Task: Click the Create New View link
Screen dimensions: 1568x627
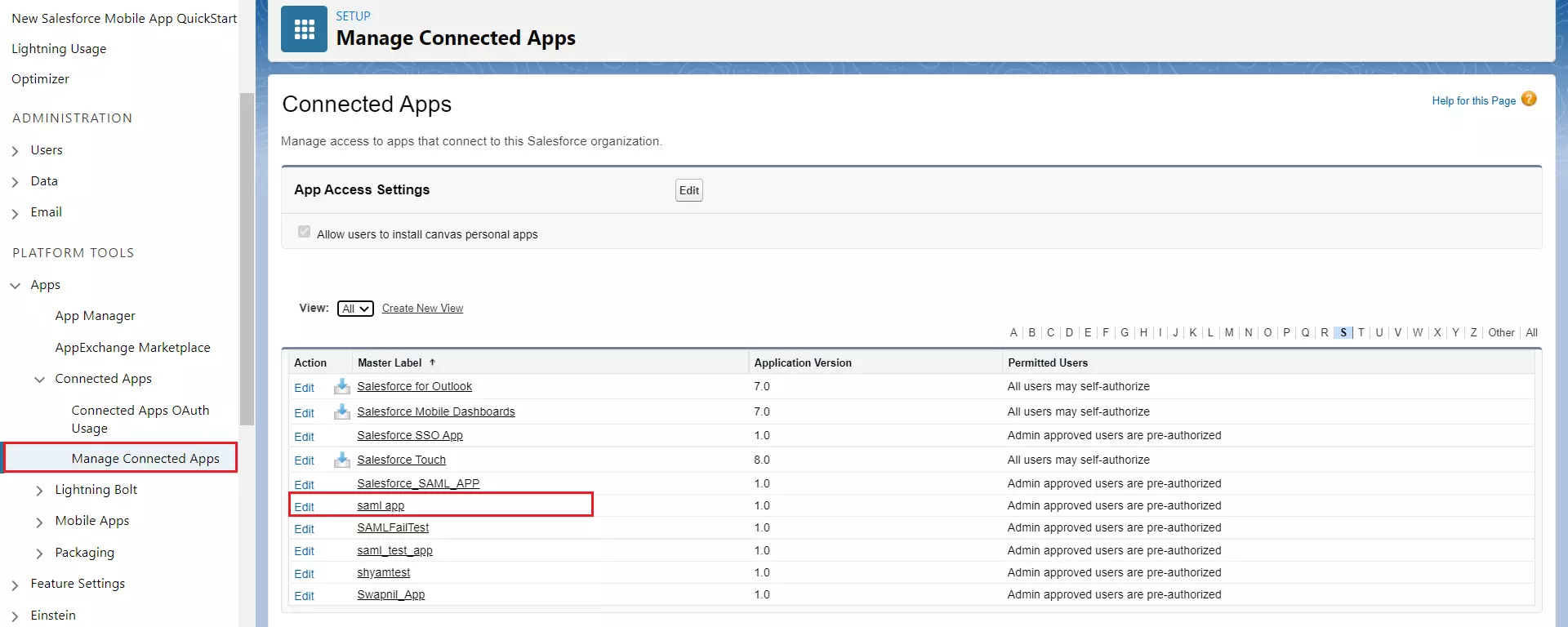Action: tap(422, 309)
